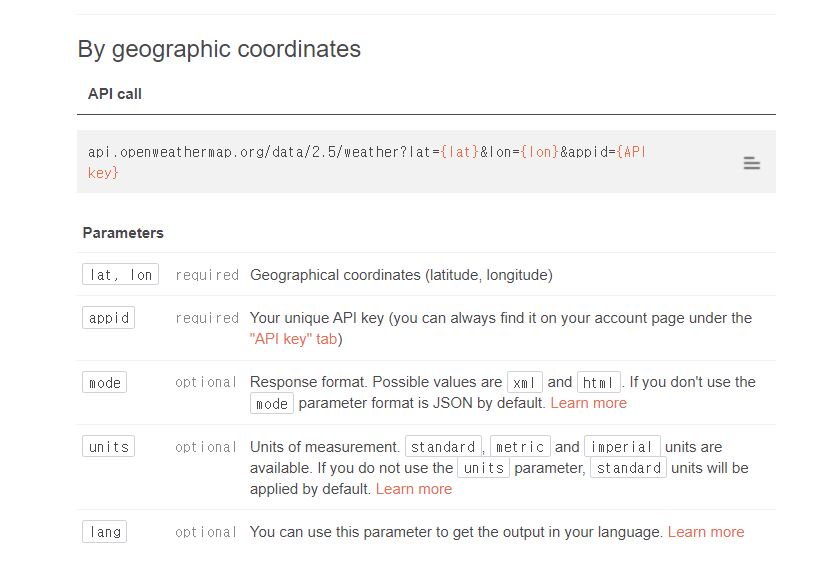Click the {API key} placeholder text

(632, 152)
